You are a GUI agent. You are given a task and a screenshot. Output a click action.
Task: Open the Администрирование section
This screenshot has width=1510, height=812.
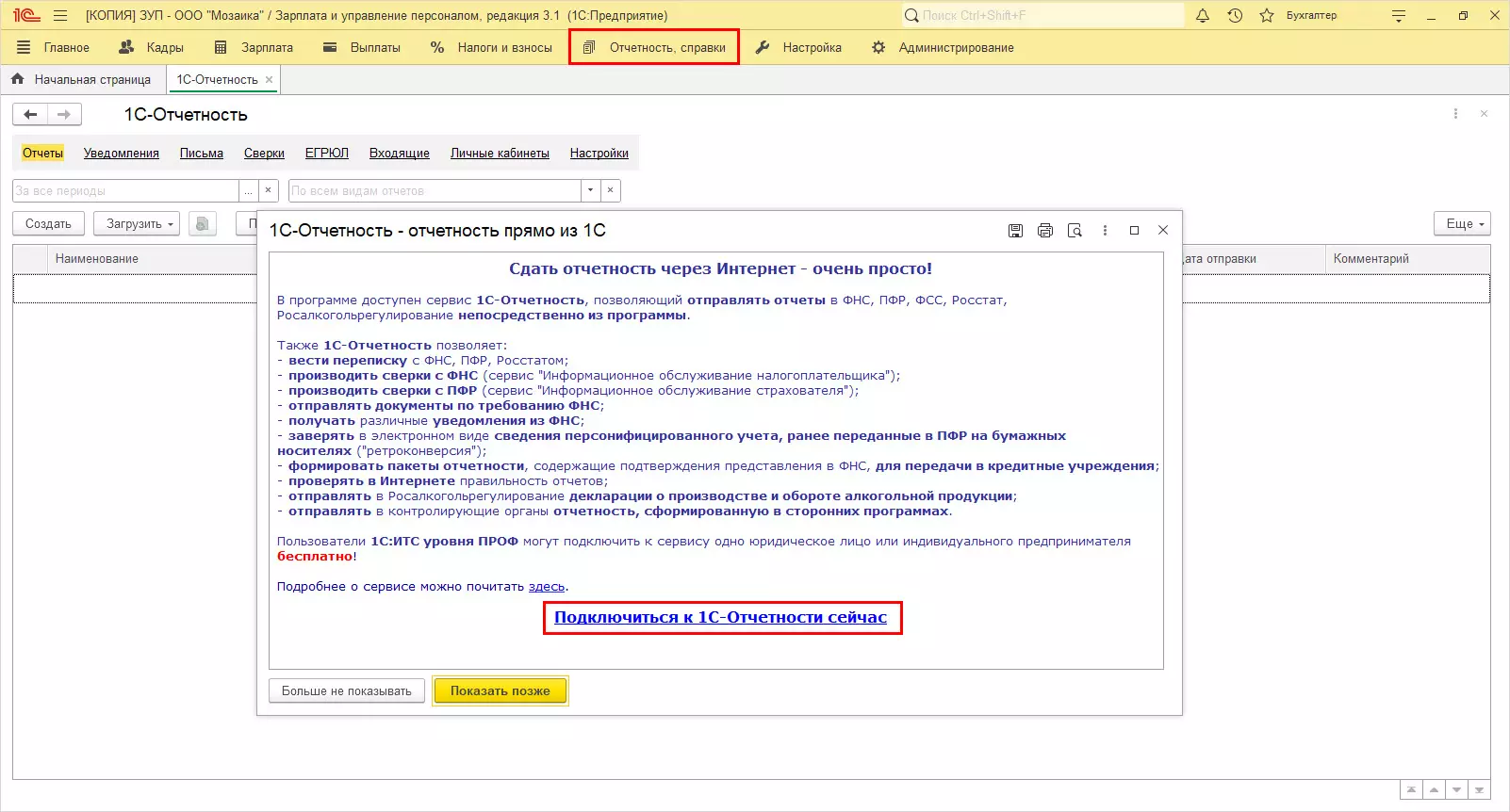[x=943, y=47]
